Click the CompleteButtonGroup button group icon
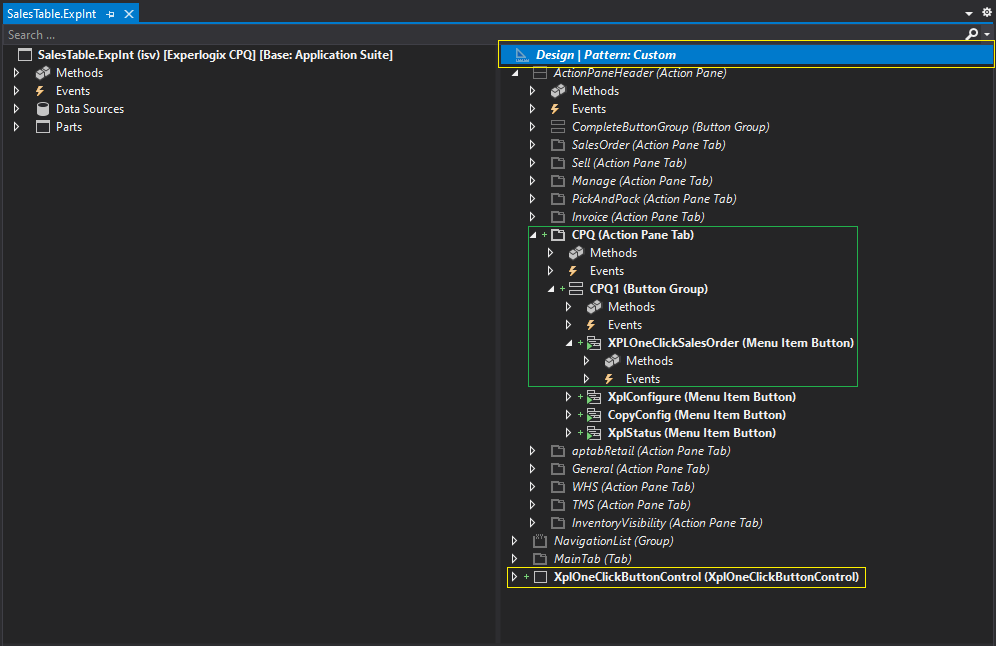The image size is (996, 646). [558, 126]
